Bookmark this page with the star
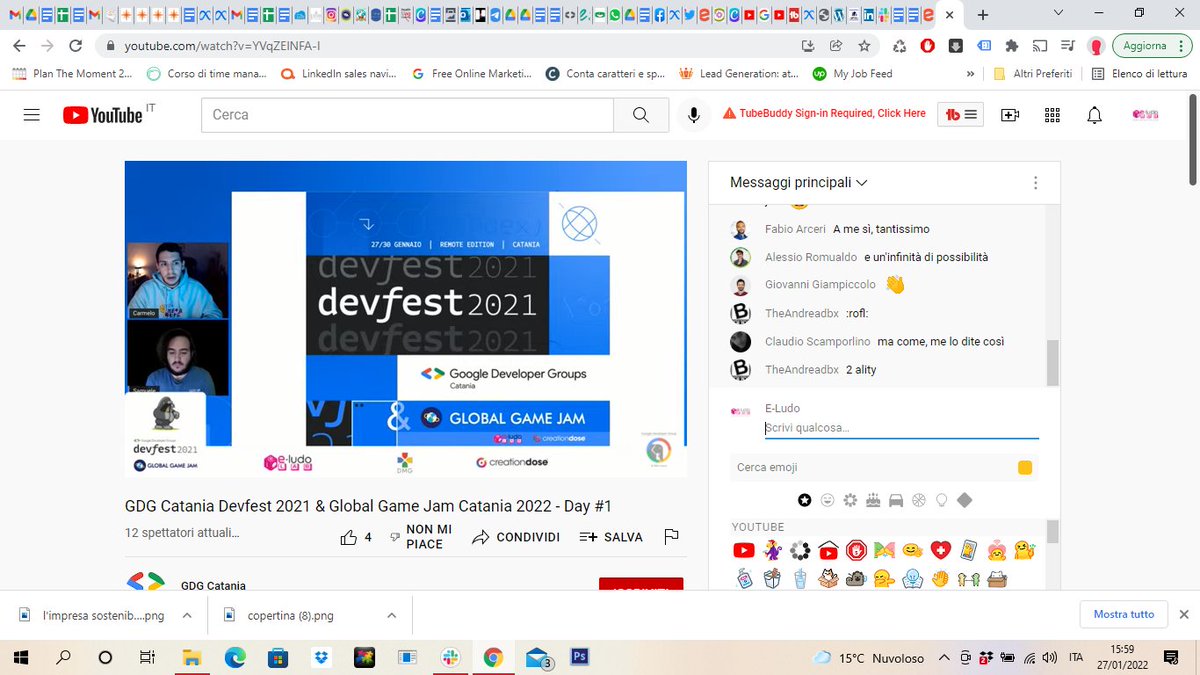The height and width of the screenshot is (675, 1200). [x=864, y=46]
